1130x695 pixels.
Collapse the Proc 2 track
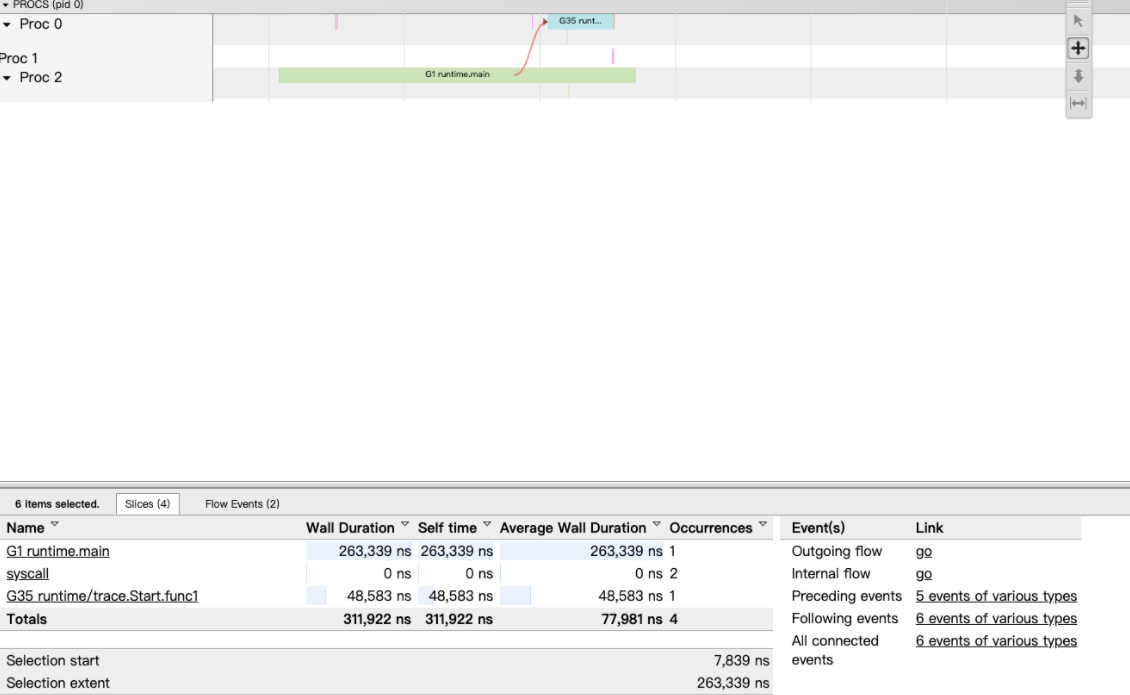[x=9, y=77]
